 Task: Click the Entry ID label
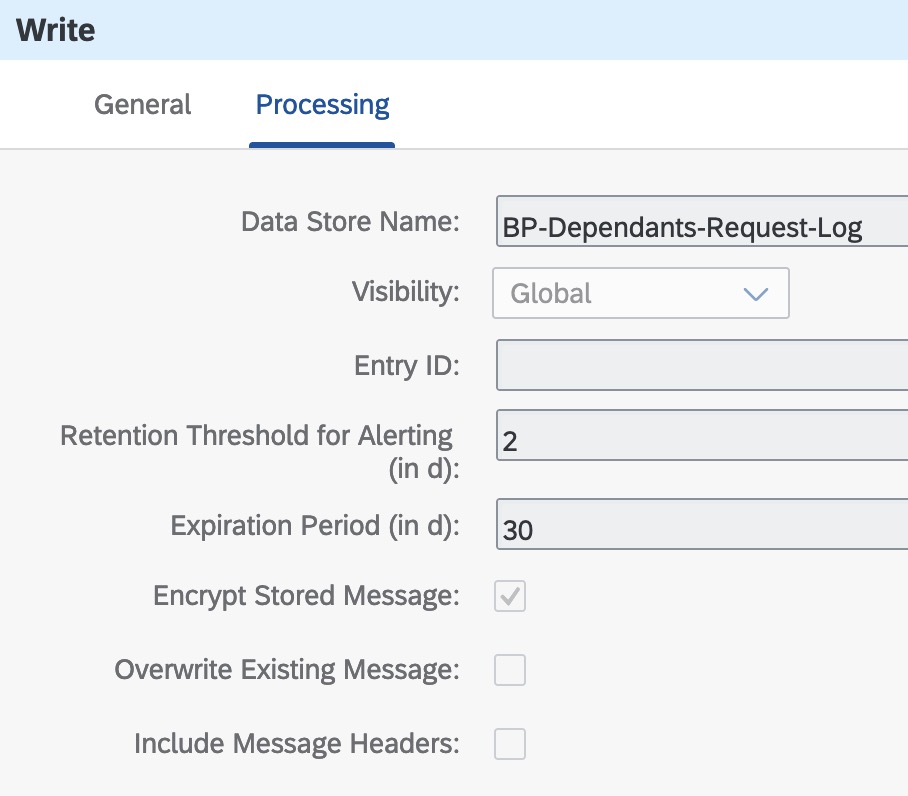(407, 366)
